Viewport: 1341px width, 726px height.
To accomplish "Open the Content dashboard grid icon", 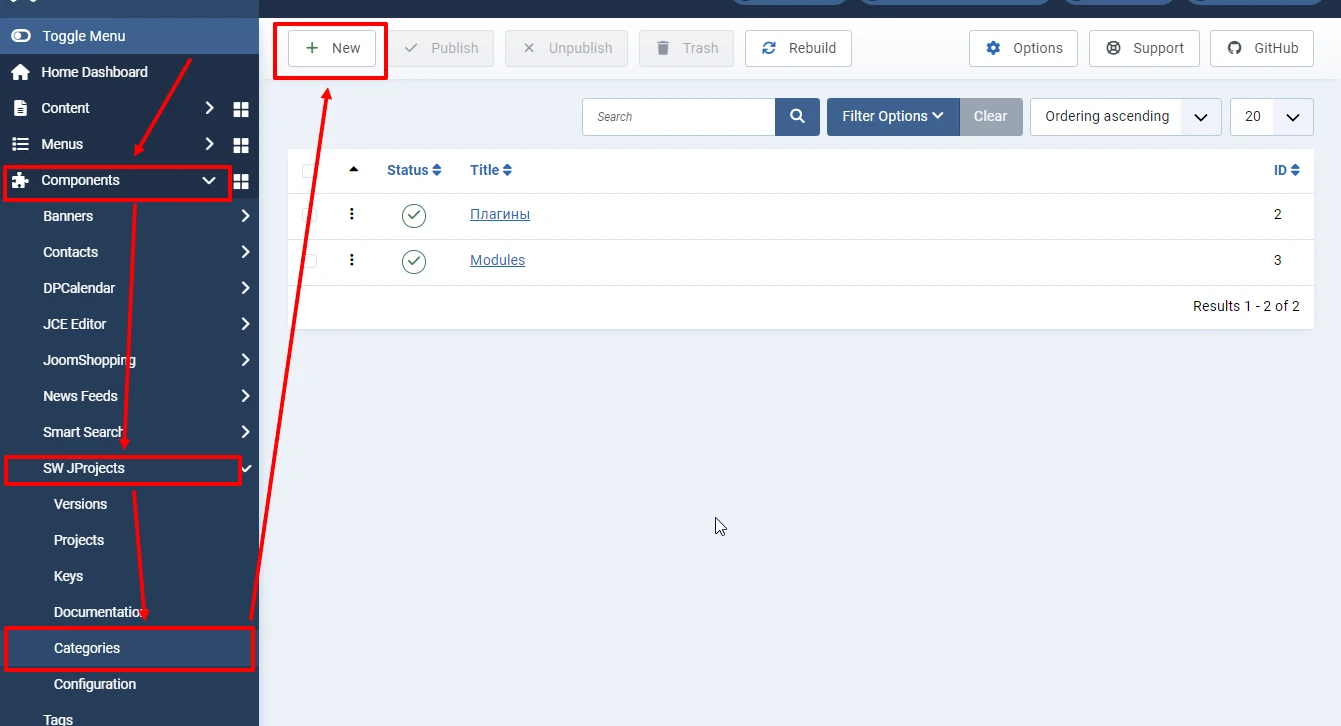I will point(241,109).
